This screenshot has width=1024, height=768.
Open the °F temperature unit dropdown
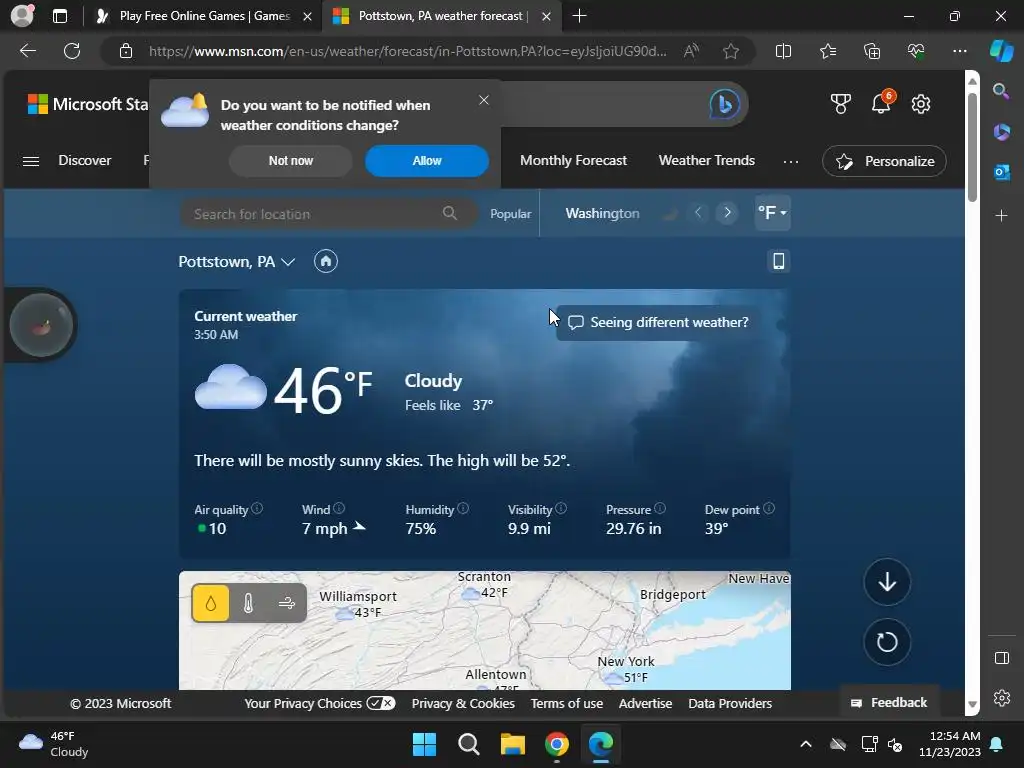click(772, 213)
